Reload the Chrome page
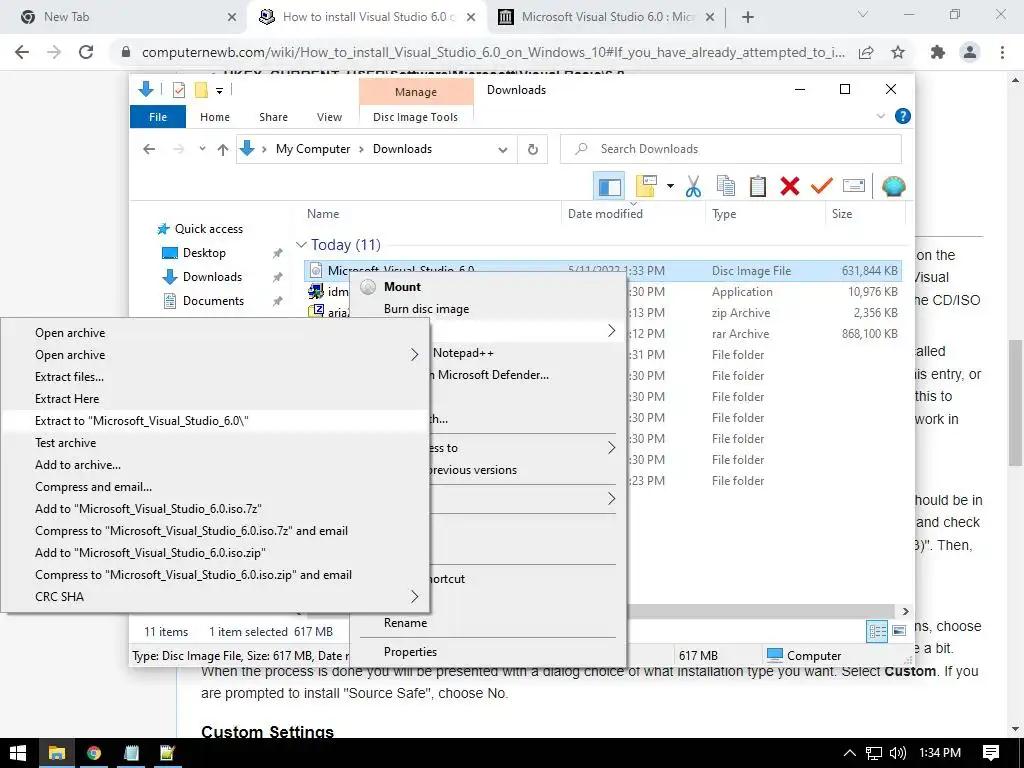Image resolution: width=1024 pixels, height=768 pixels. point(86,52)
